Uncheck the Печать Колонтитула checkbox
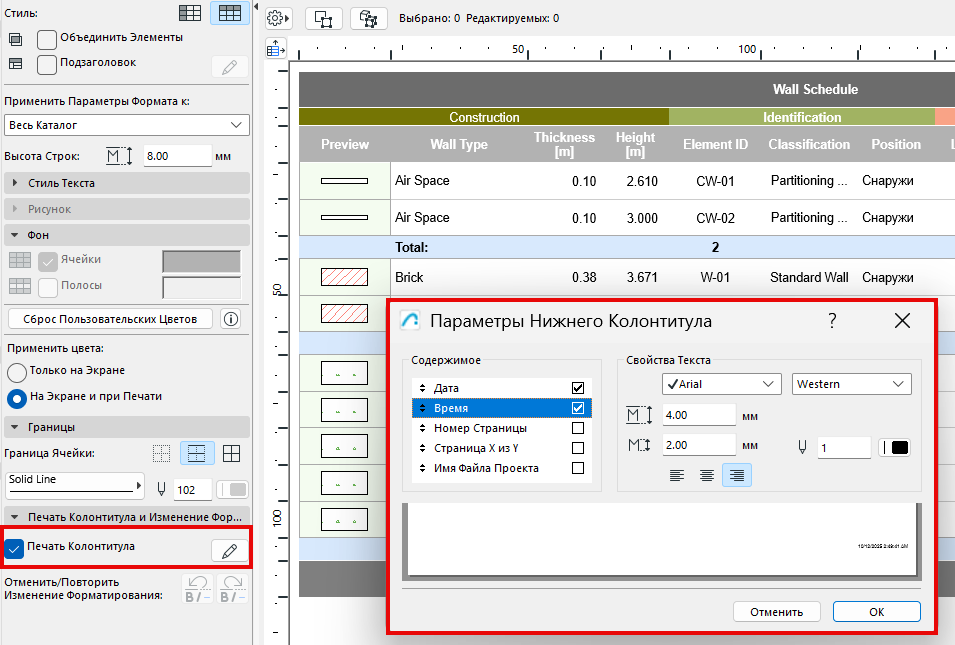 (15, 548)
